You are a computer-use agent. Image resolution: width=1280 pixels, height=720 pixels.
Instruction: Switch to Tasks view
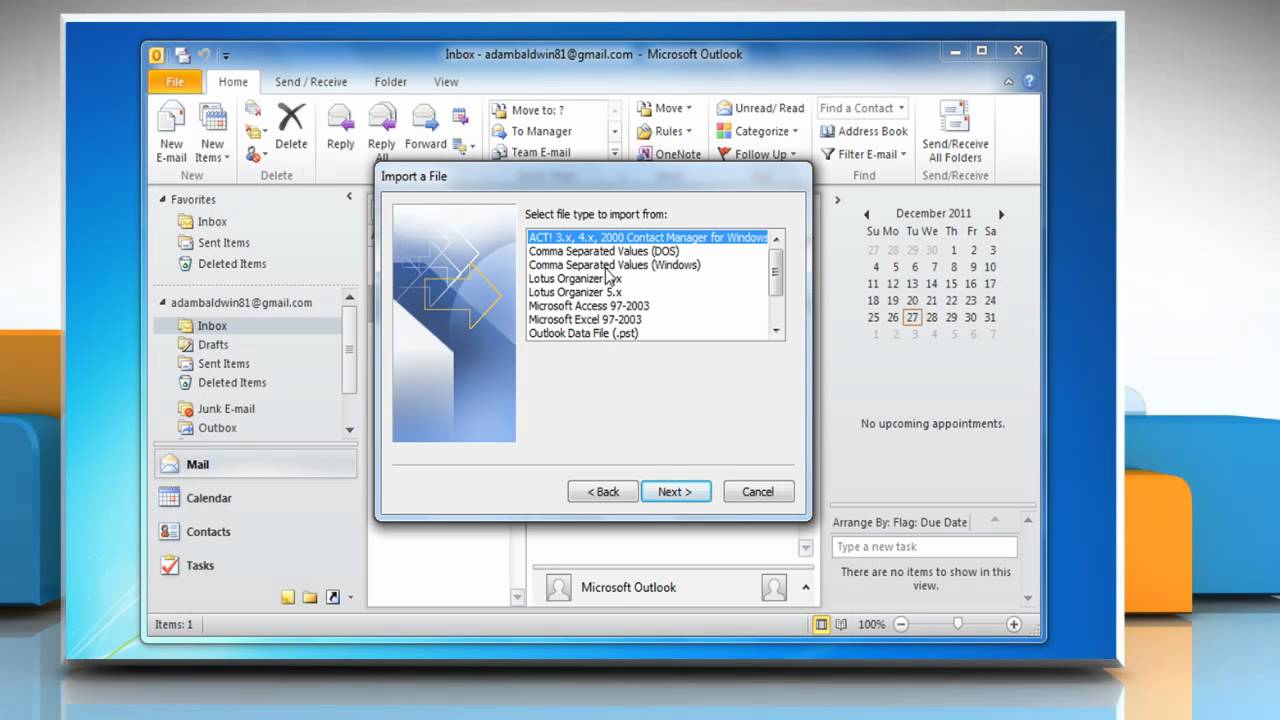pos(254,565)
